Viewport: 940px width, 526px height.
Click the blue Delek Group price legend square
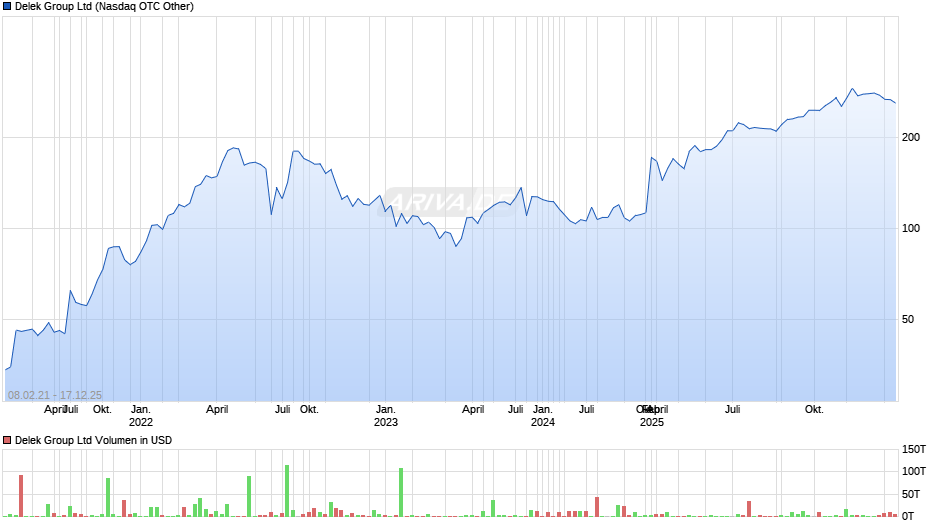[7, 7]
